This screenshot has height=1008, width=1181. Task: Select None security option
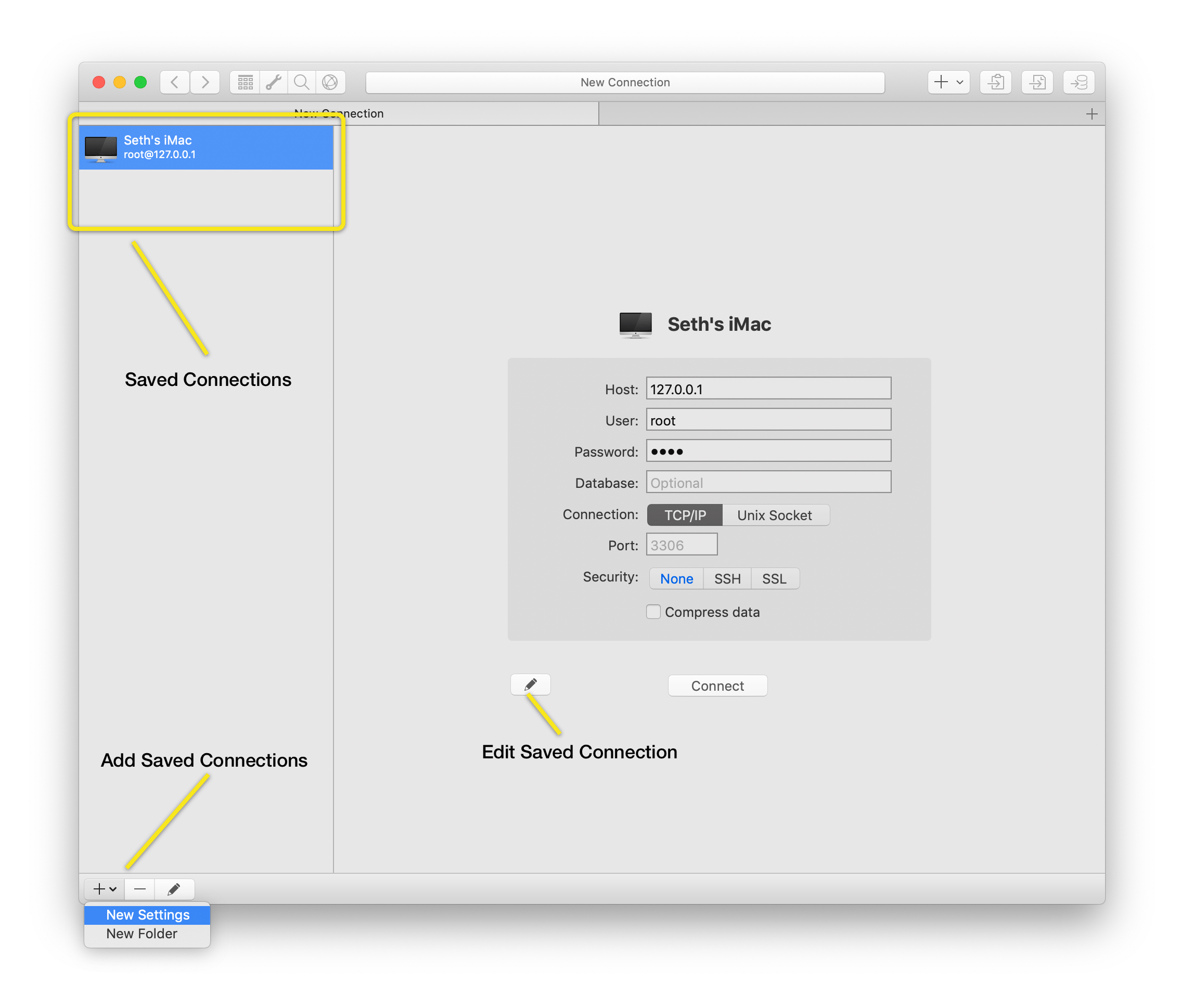pos(673,578)
